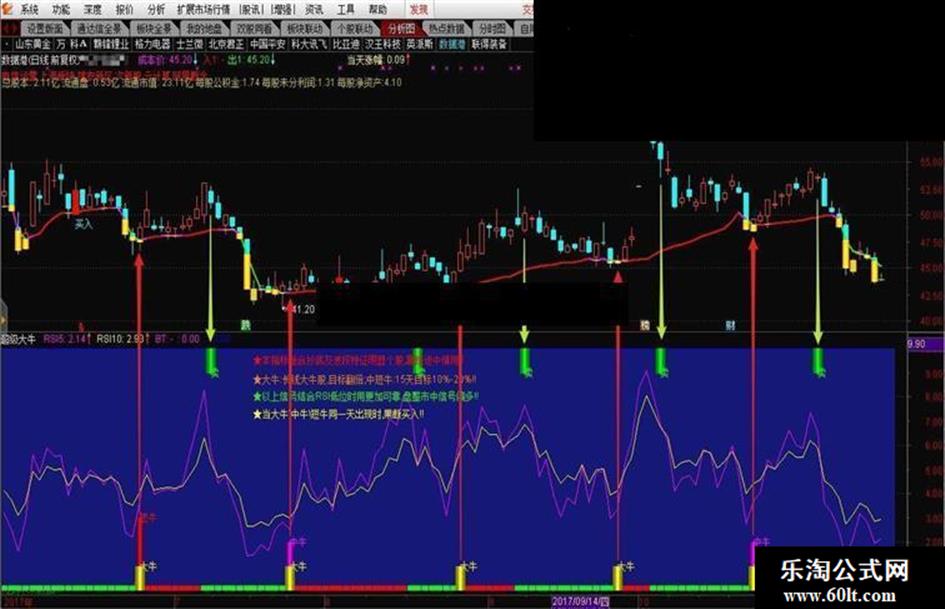Select stock 联得装备 in the stock bar
Image resolution: width=945 pixels, height=609 pixels.
[489, 44]
